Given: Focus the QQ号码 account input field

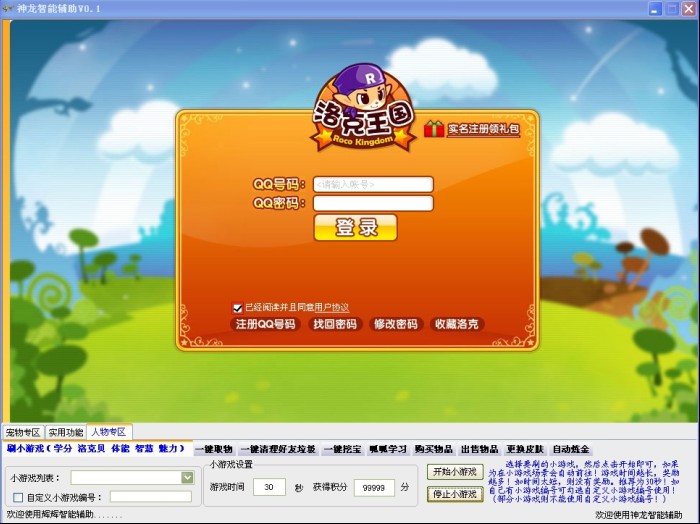Looking at the screenshot, I should click(373, 184).
